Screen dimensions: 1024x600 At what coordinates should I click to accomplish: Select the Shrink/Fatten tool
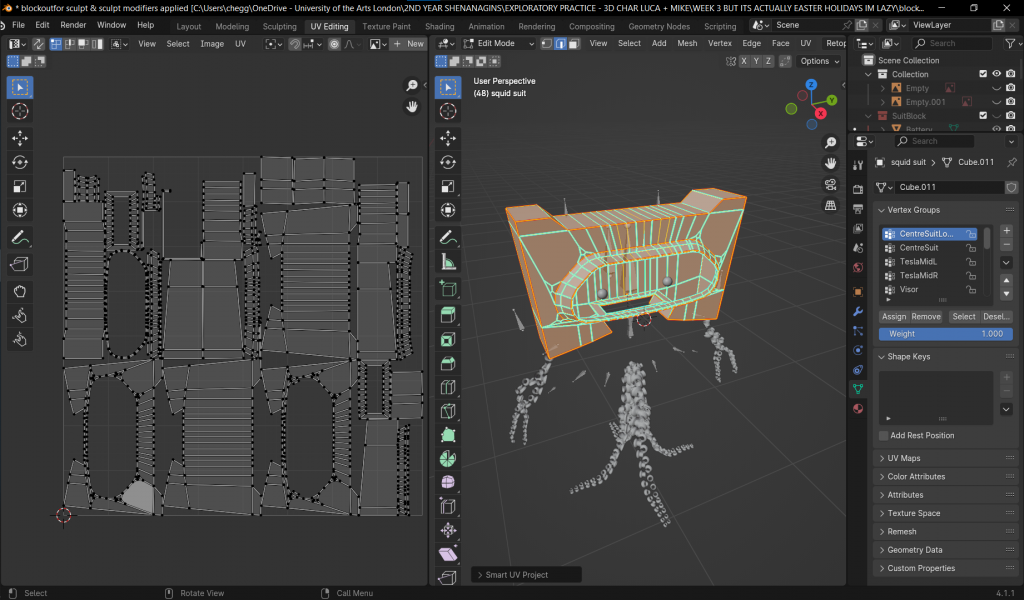coord(448,530)
